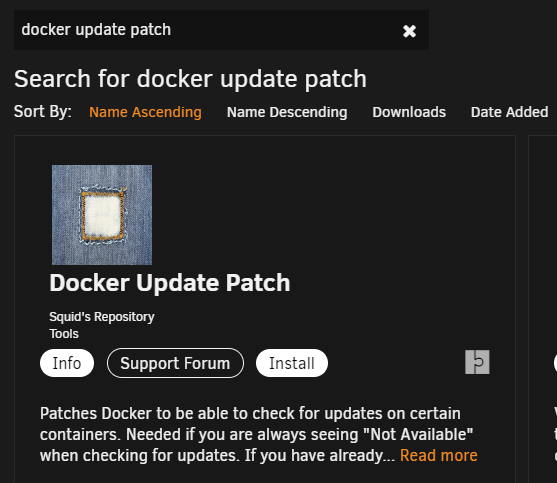Select the Tools category label

pos(64,334)
